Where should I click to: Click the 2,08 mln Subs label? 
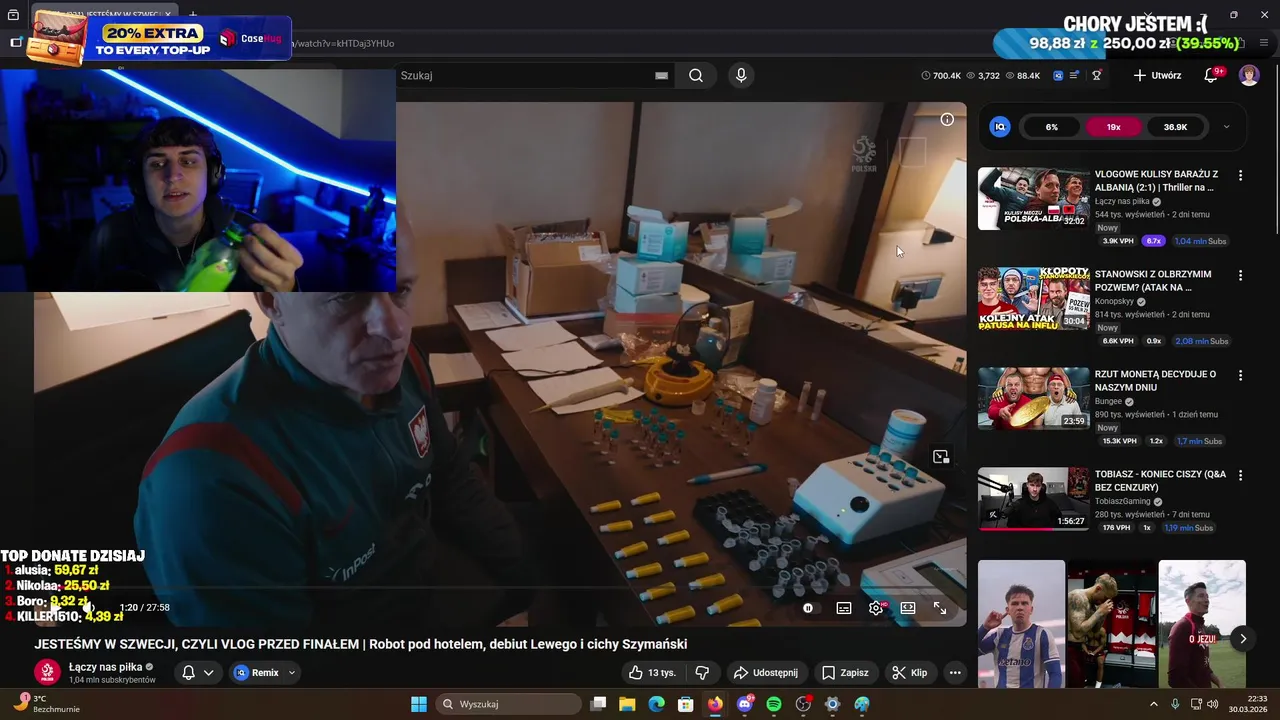[x=1201, y=341]
